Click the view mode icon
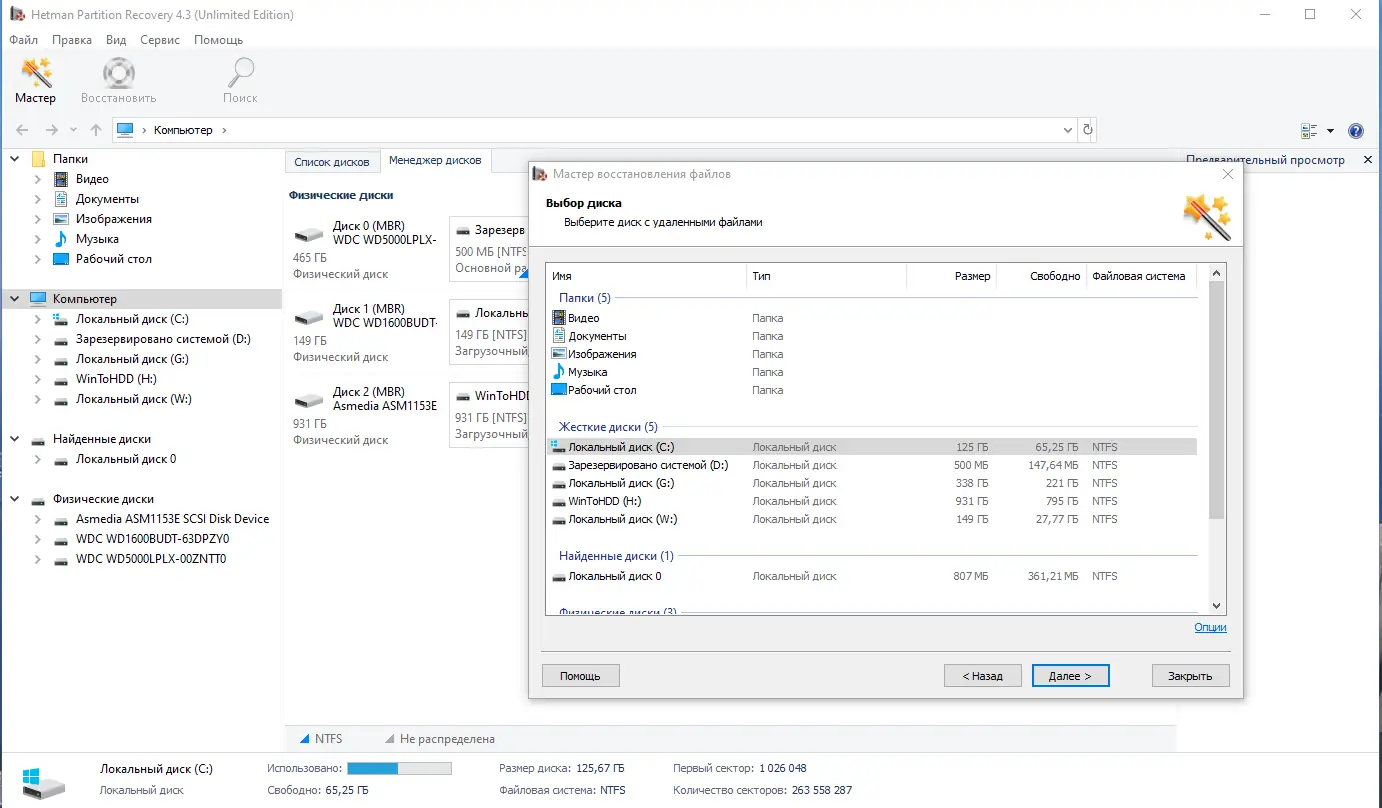Image resolution: width=1382 pixels, height=808 pixels. tap(1309, 131)
